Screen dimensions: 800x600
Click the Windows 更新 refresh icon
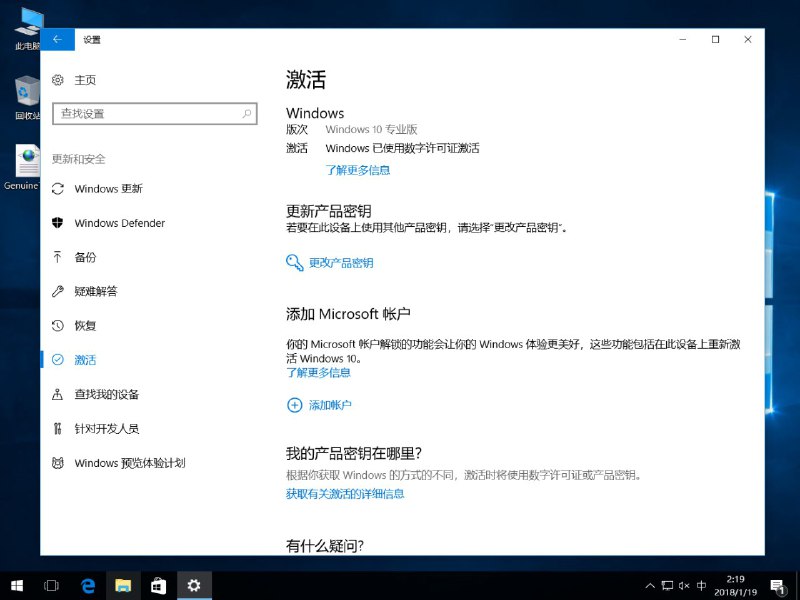(58, 189)
